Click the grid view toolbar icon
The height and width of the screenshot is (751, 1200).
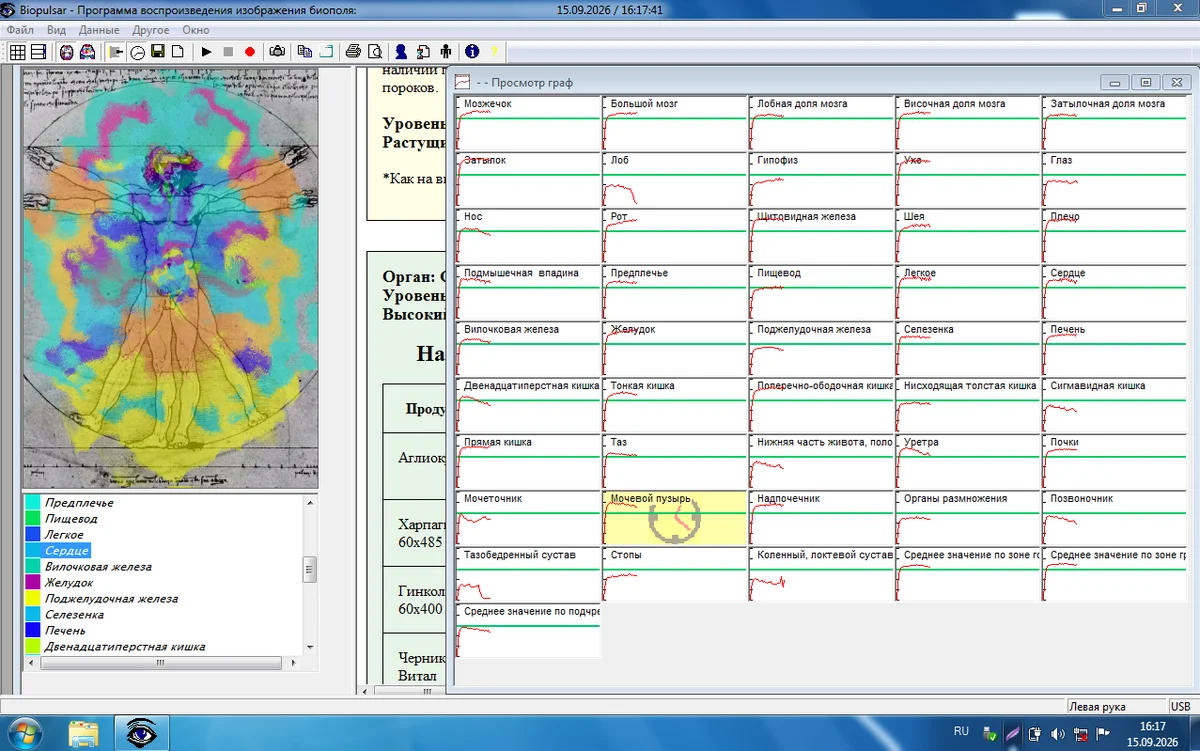click(x=17, y=51)
